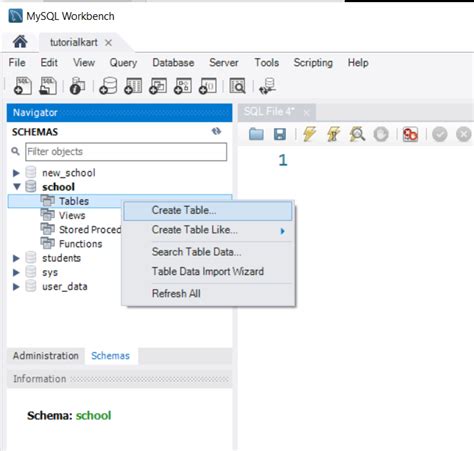The height and width of the screenshot is (451, 474).
Task: Open the File menu
Action: (x=17, y=63)
